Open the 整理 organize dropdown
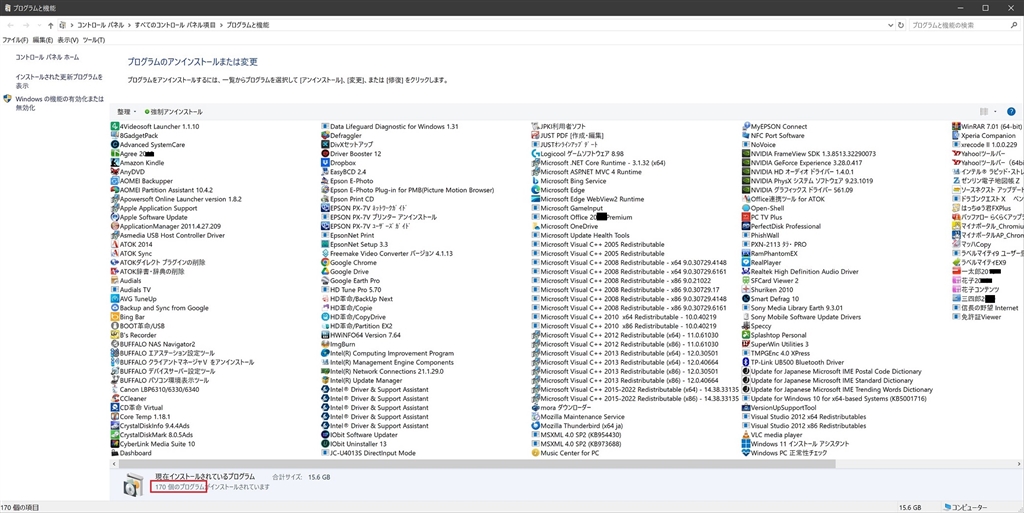Image resolution: width=1024 pixels, height=513 pixels. point(127,112)
